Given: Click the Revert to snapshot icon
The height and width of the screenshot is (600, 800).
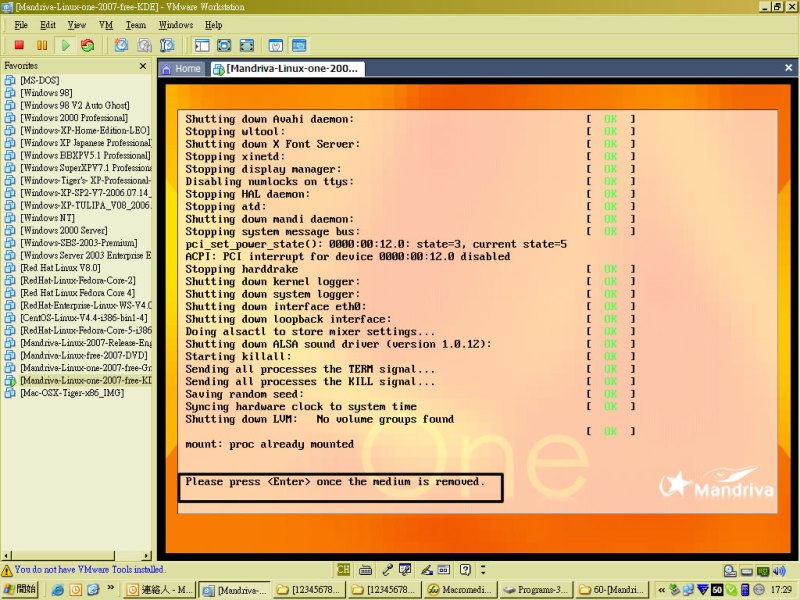Looking at the screenshot, I should tap(144, 45).
